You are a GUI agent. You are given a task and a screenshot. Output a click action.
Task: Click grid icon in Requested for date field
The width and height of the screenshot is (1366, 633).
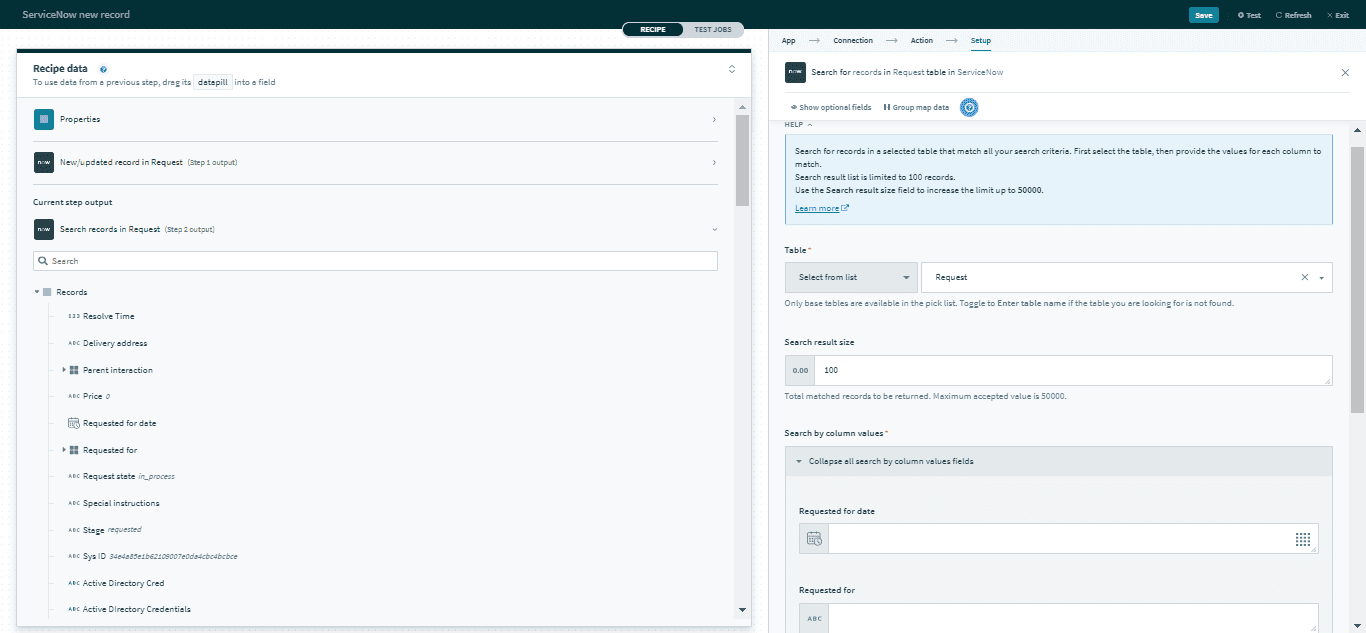(x=1302, y=539)
